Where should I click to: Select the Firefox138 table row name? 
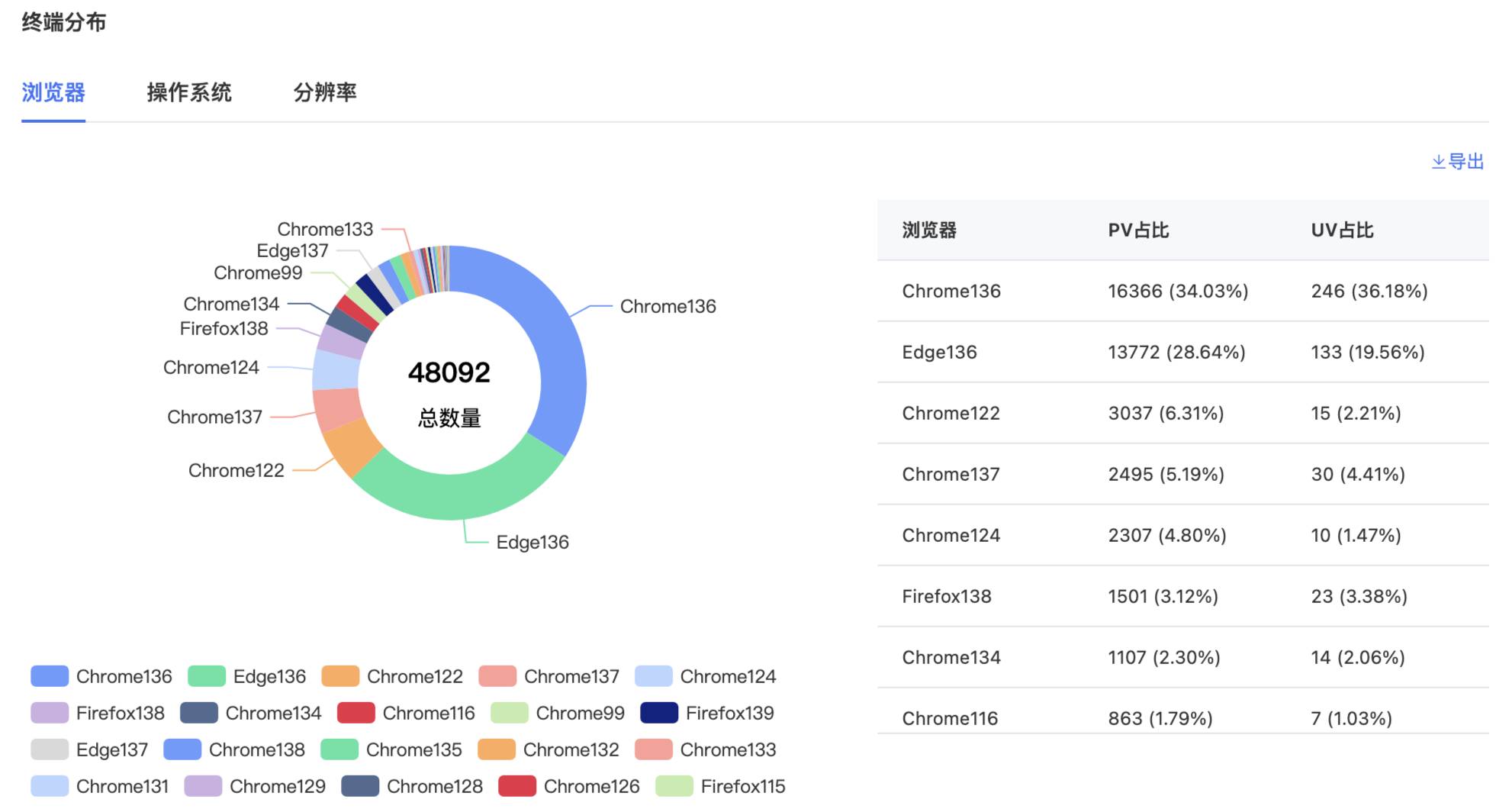point(947,596)
